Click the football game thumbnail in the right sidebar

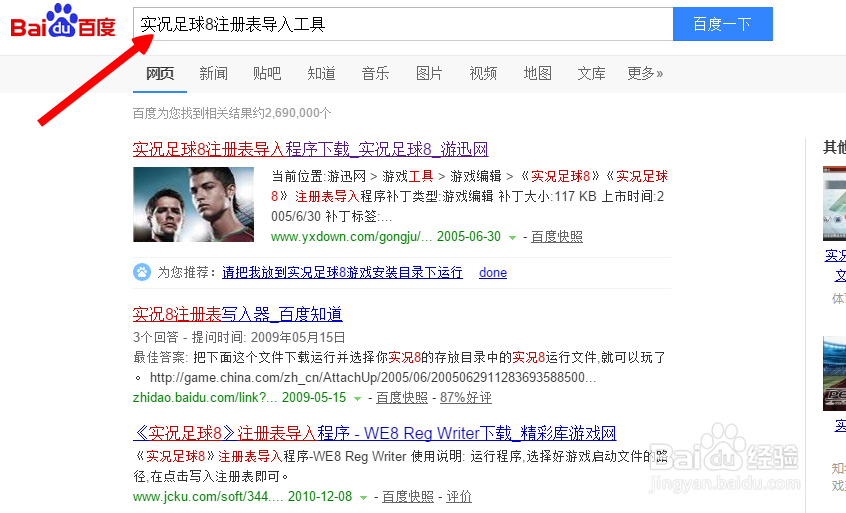pyautogui.click(x=834, y=373)
